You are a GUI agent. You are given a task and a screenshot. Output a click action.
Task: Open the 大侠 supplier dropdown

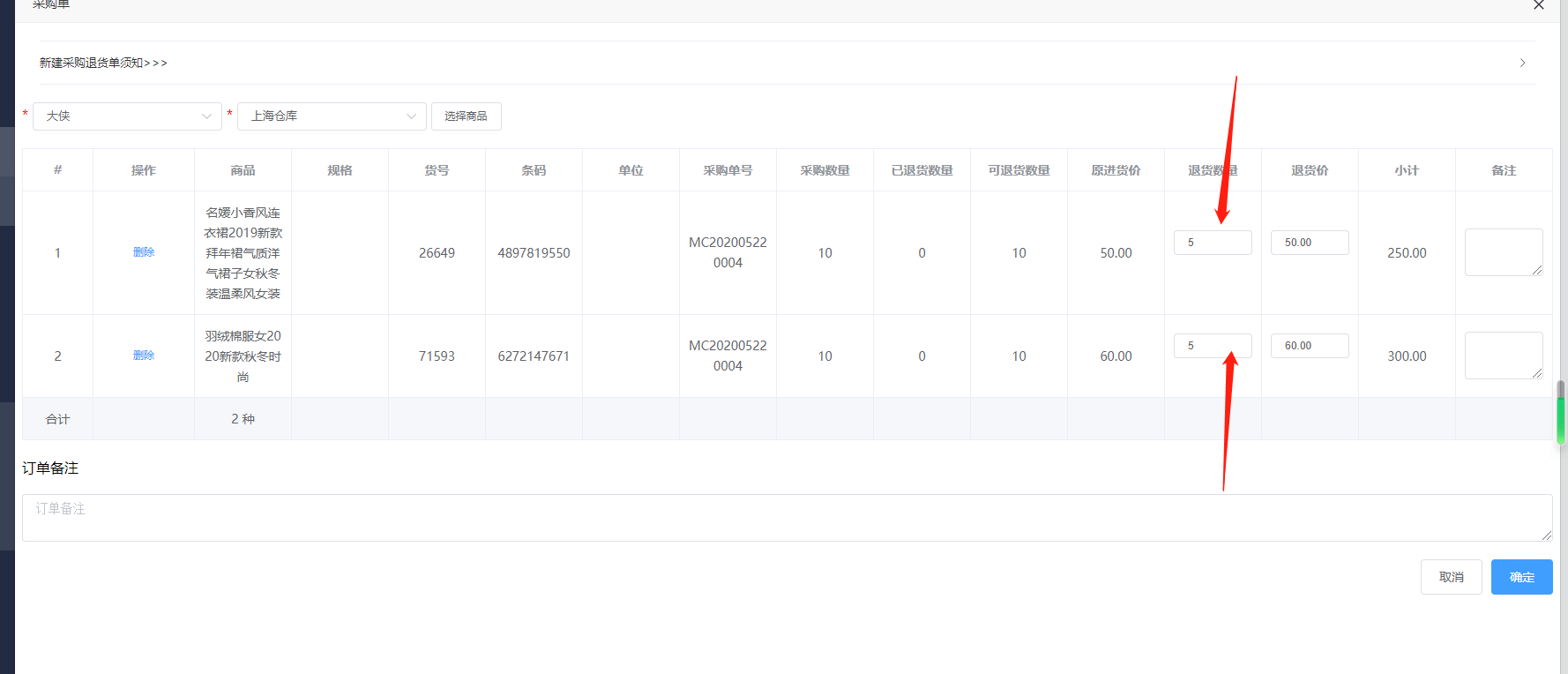128,116
